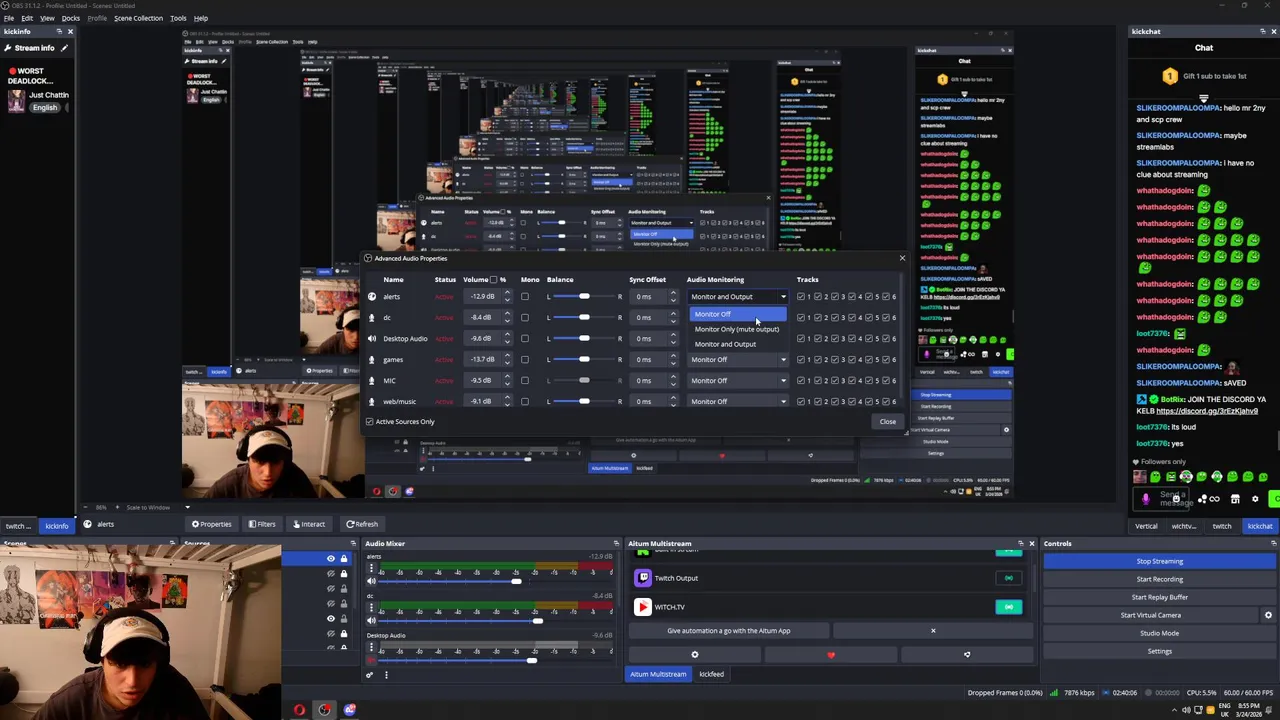Switch to kickfeed dock tab
Screen dimensions: 1280x720
(x=711, y=674)
